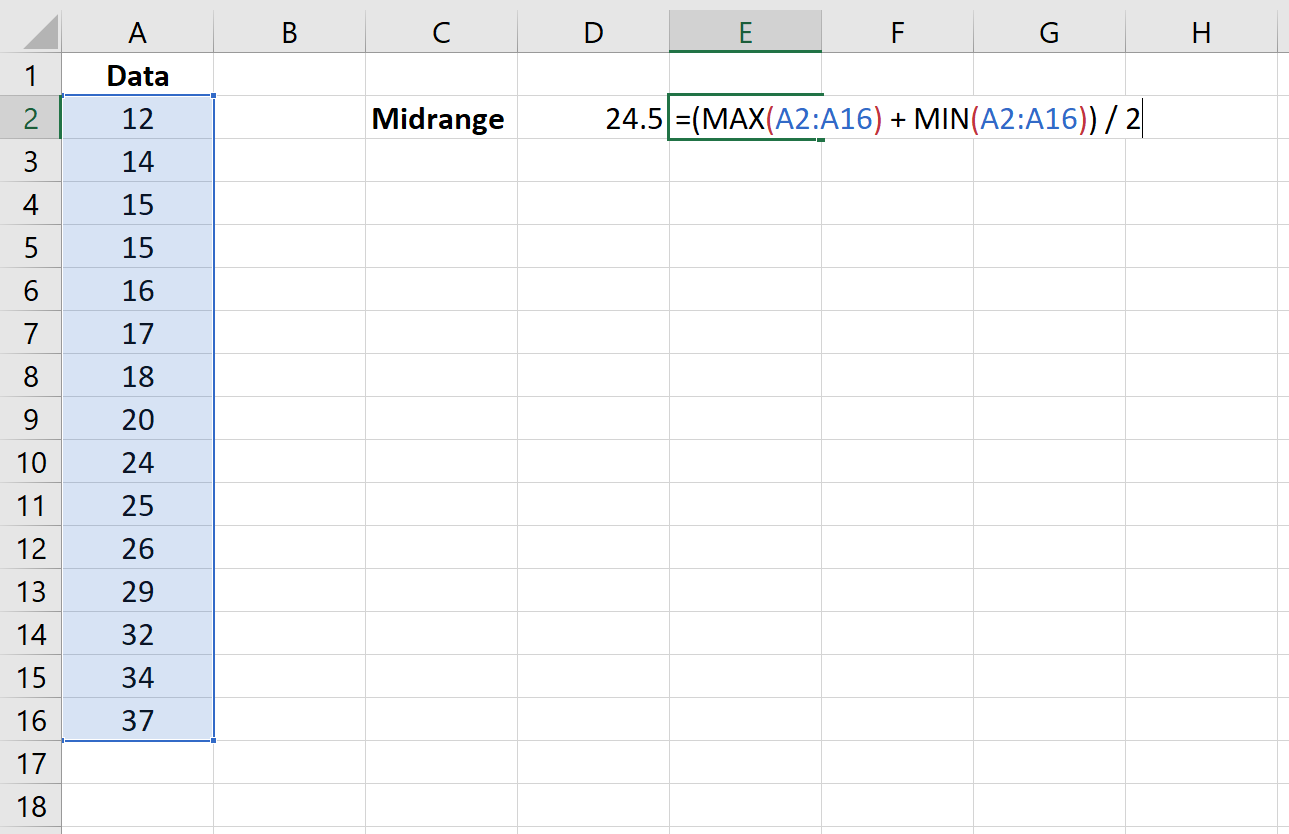Select row 7 header

point(31,333)
